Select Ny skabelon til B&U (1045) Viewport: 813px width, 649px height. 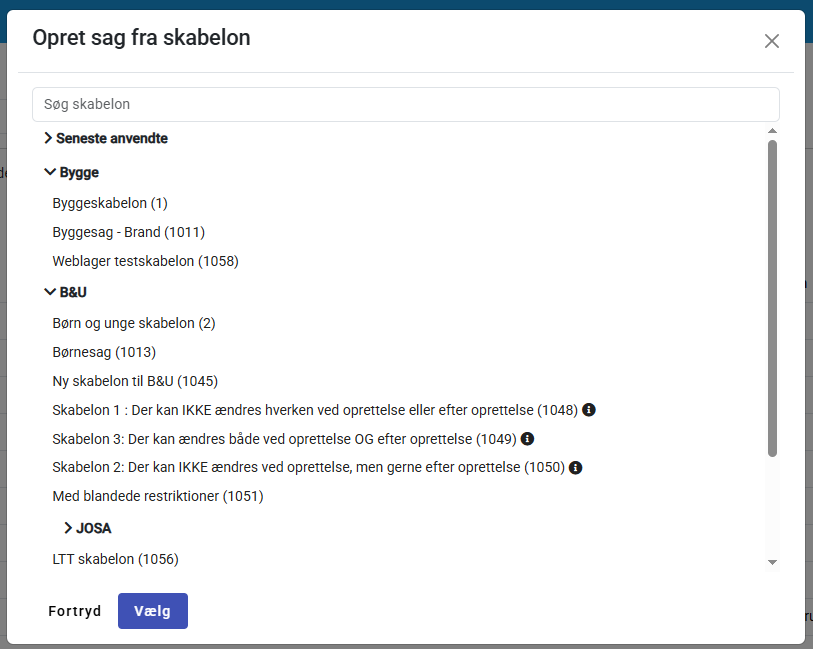135,381
